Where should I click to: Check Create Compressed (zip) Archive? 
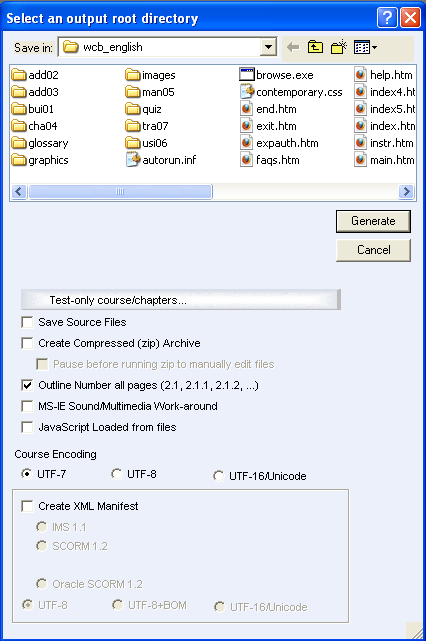(27, 343)
